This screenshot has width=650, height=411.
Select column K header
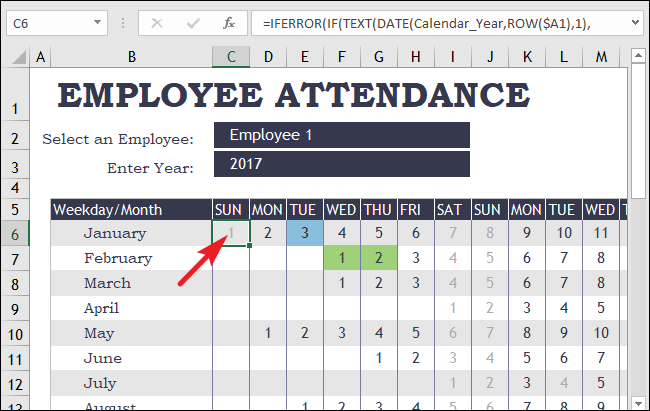[x=527, y=57]
